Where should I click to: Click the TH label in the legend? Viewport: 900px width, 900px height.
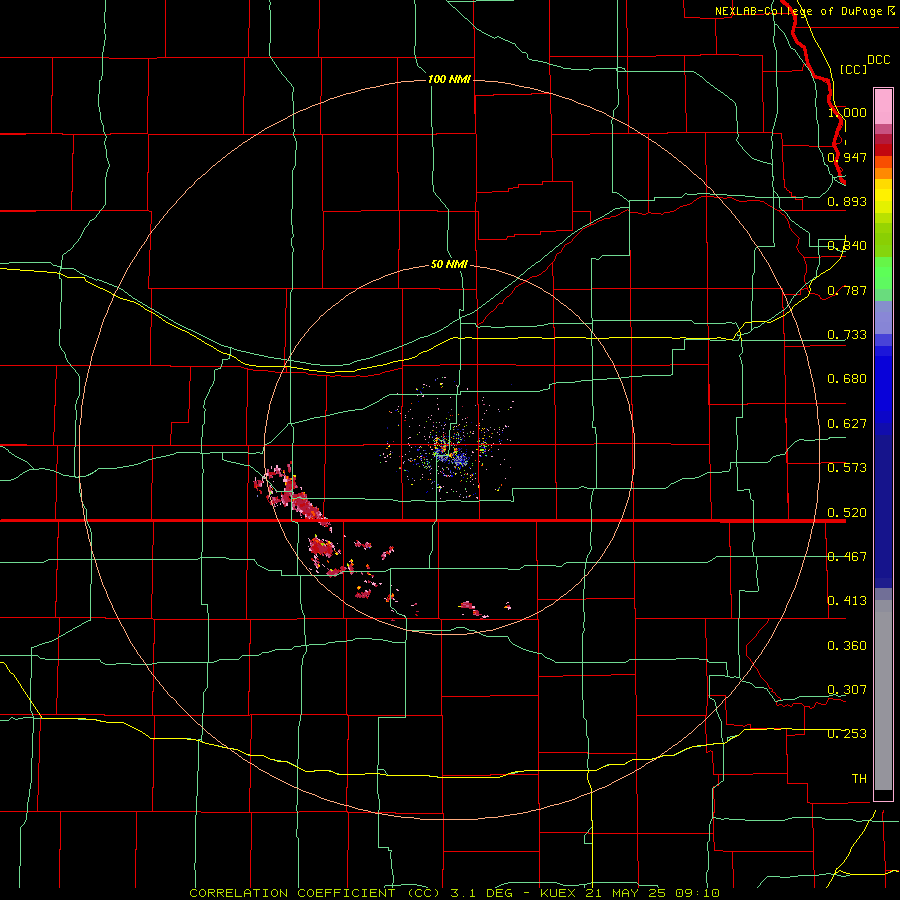[859, 779]
